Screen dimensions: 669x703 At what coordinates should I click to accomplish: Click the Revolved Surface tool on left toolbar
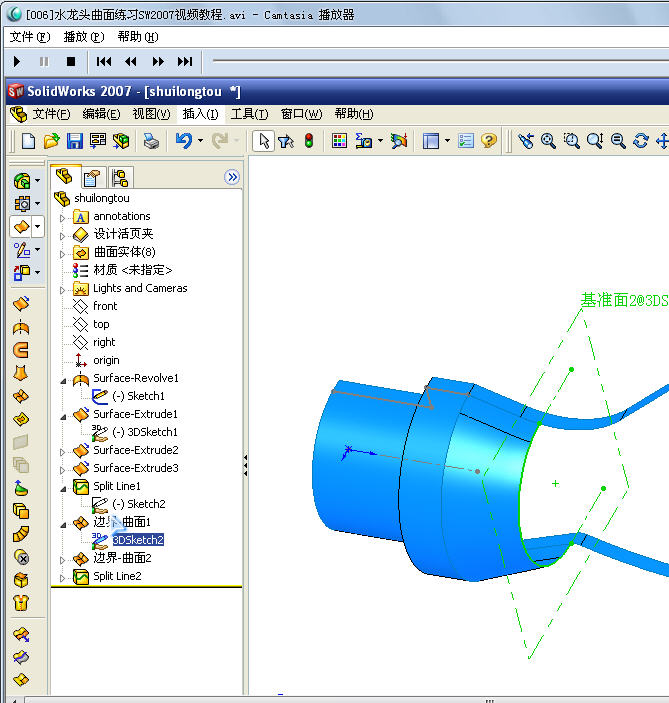pyautogui.click(x=21, y=328)
